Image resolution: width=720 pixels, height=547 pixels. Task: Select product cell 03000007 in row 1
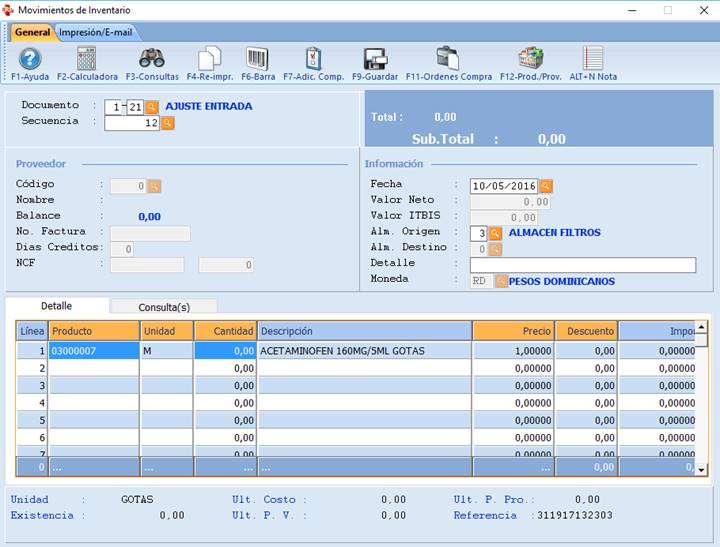[94, 351]
